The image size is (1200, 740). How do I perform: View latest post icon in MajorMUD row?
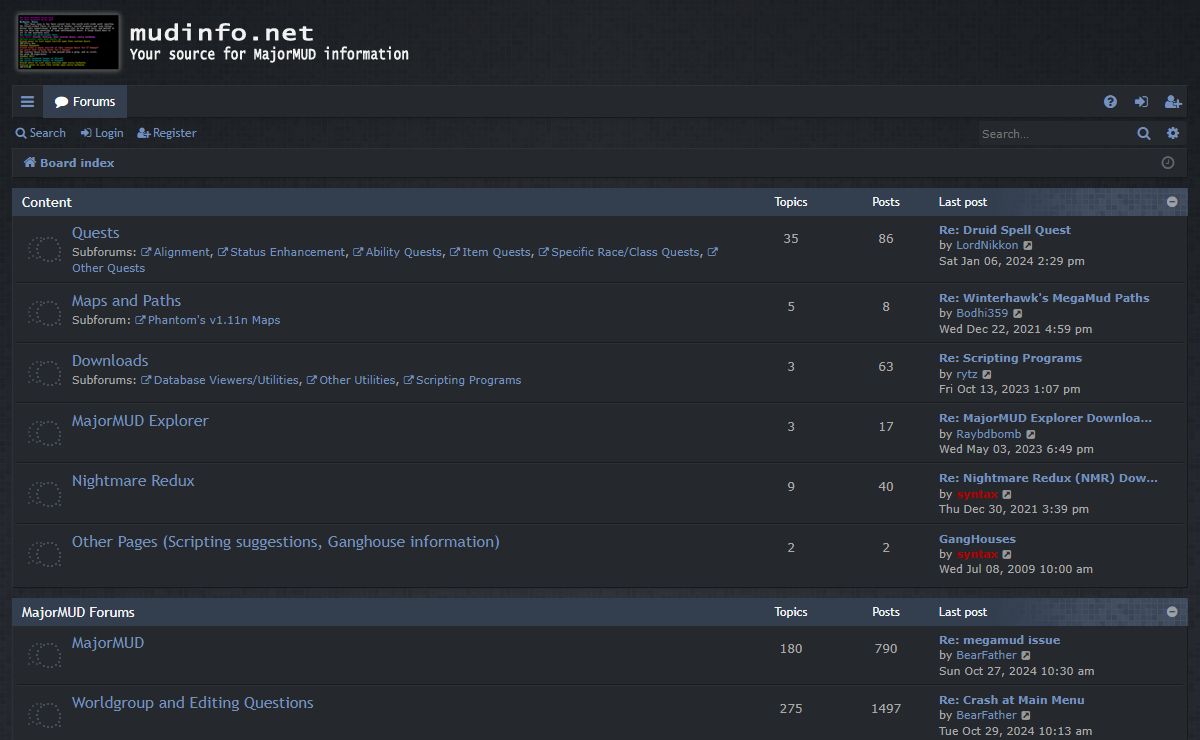click(x=1026, y=656)
